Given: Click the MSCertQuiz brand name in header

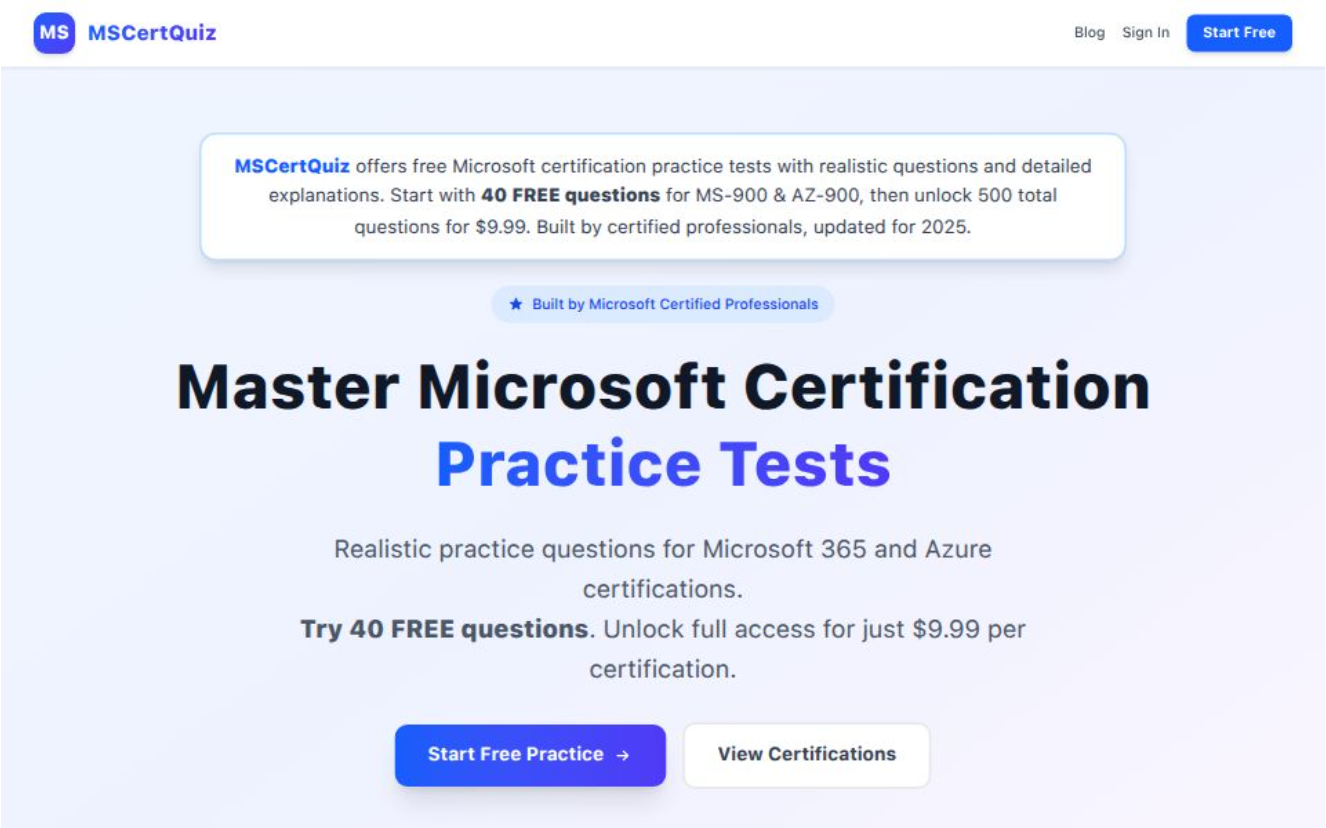Looking at the screenshot, I should [x=152, y=33].
